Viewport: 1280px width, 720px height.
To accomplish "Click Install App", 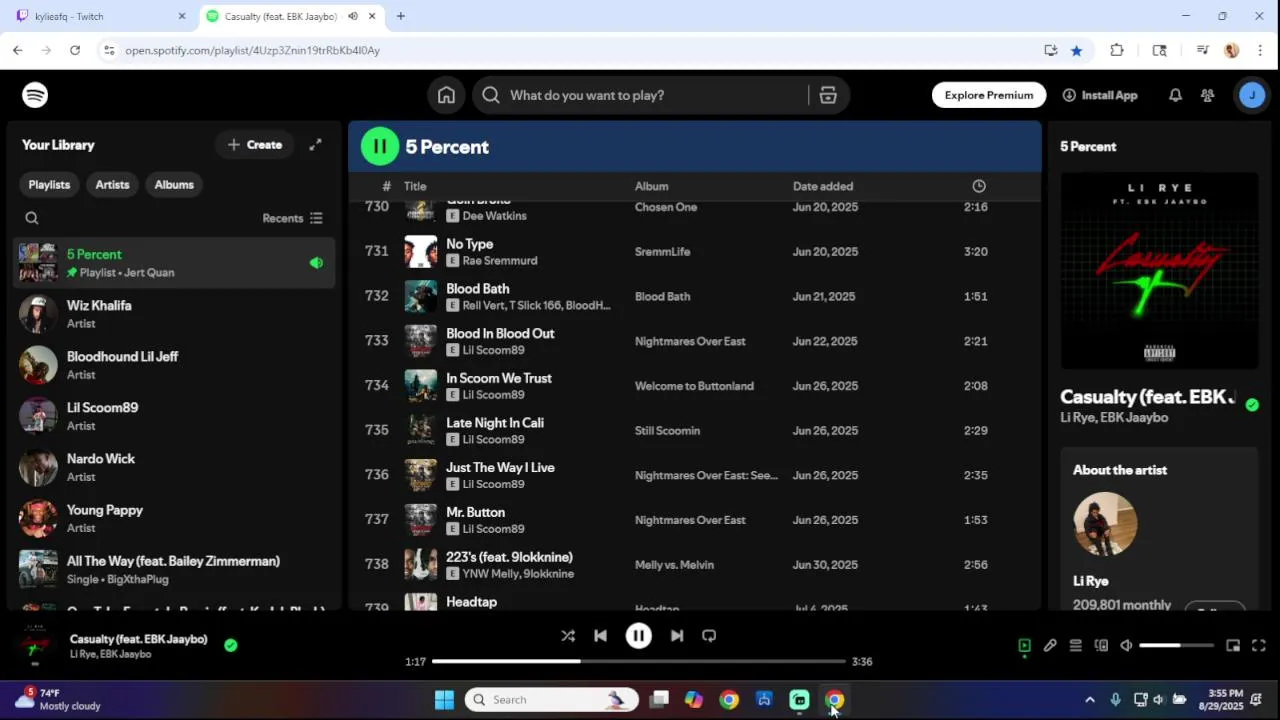I will [1100, 95].
